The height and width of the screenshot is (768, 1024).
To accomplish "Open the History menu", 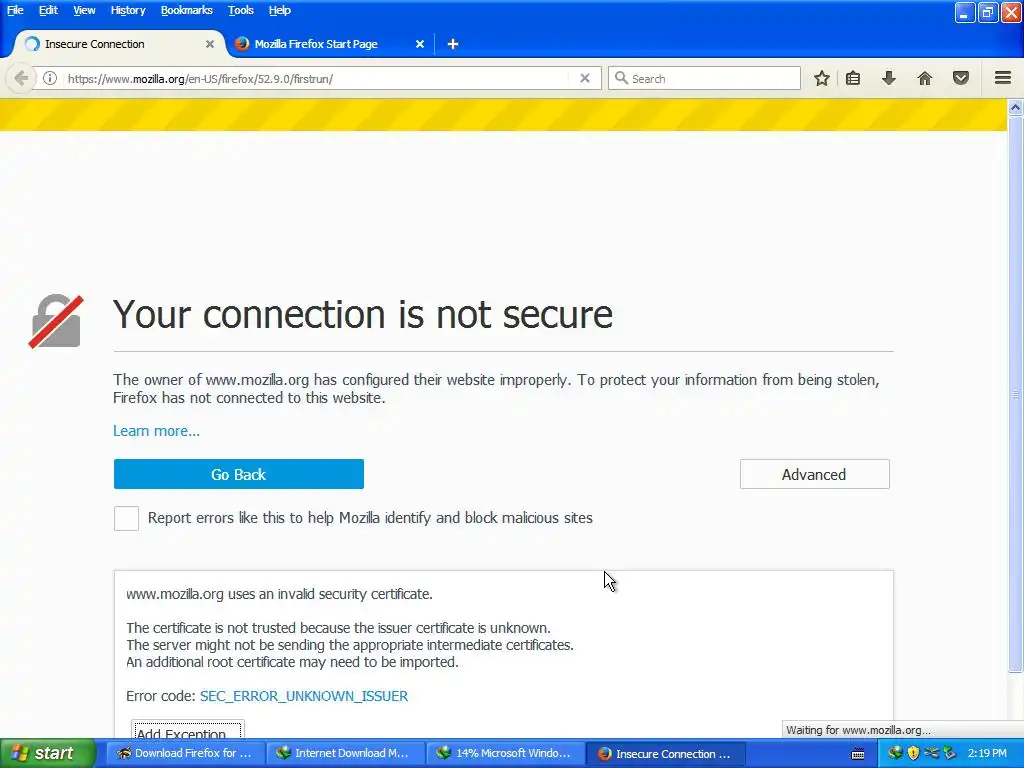I will click(128, 10).
